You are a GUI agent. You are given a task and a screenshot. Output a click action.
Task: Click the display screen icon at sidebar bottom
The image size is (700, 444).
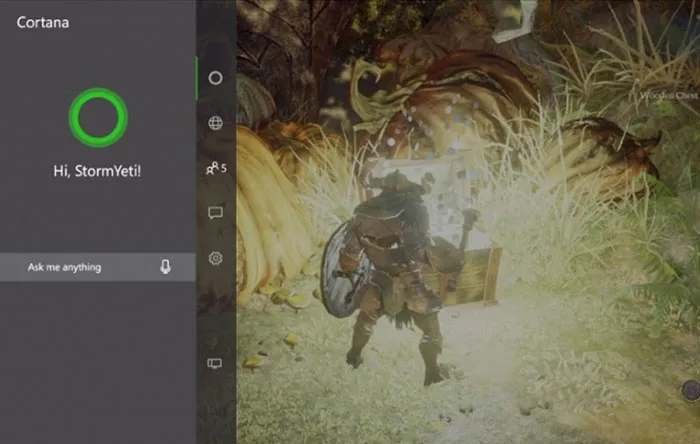point(215,363)
